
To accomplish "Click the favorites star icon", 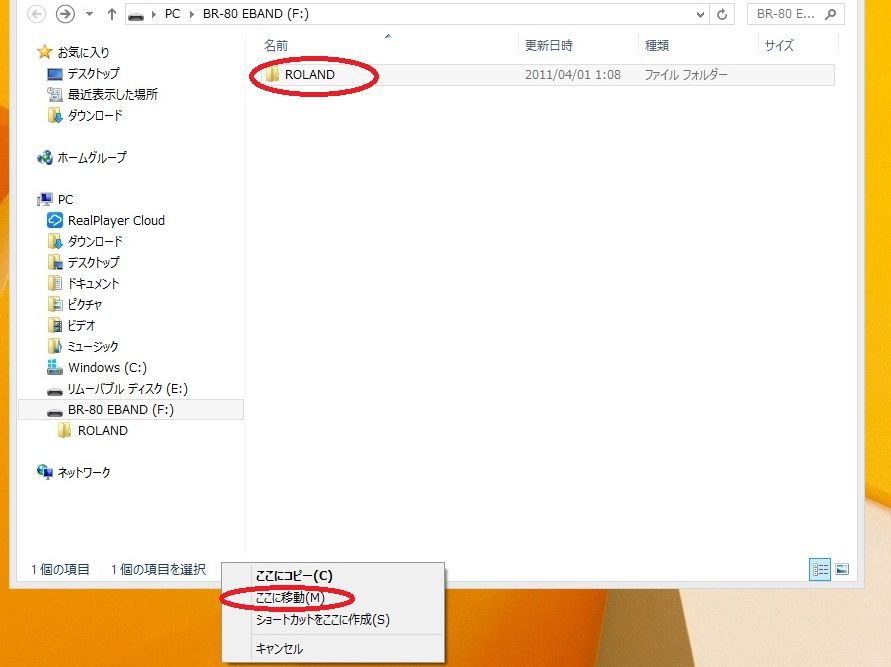I will (x=44, y=52).
